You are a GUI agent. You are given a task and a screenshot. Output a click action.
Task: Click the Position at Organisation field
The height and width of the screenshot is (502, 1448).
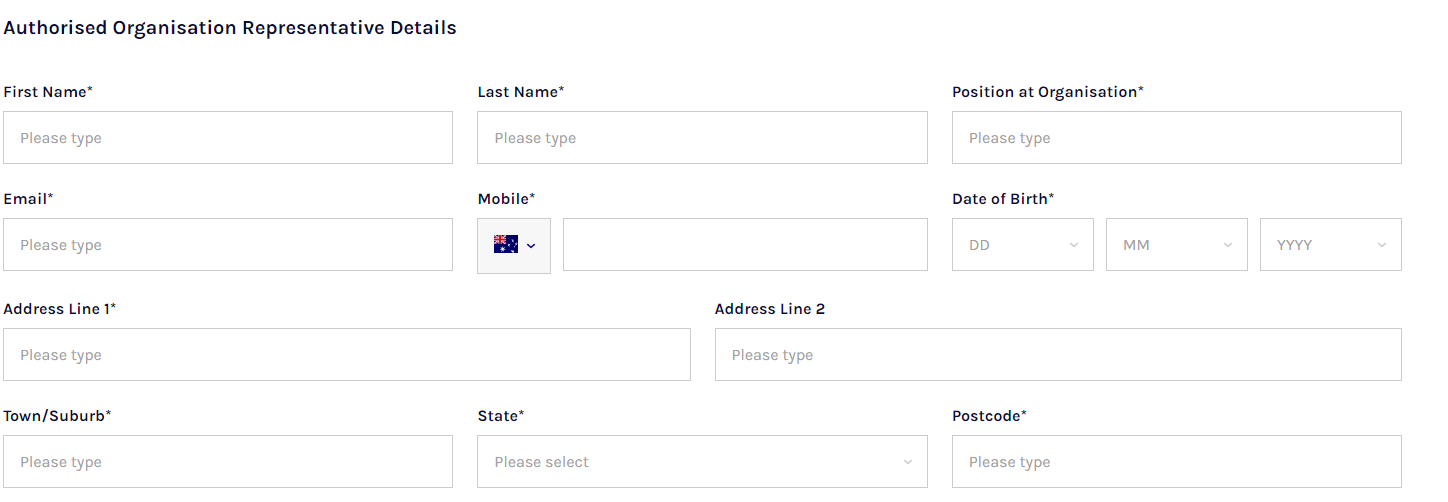[x=1177, y=138]
